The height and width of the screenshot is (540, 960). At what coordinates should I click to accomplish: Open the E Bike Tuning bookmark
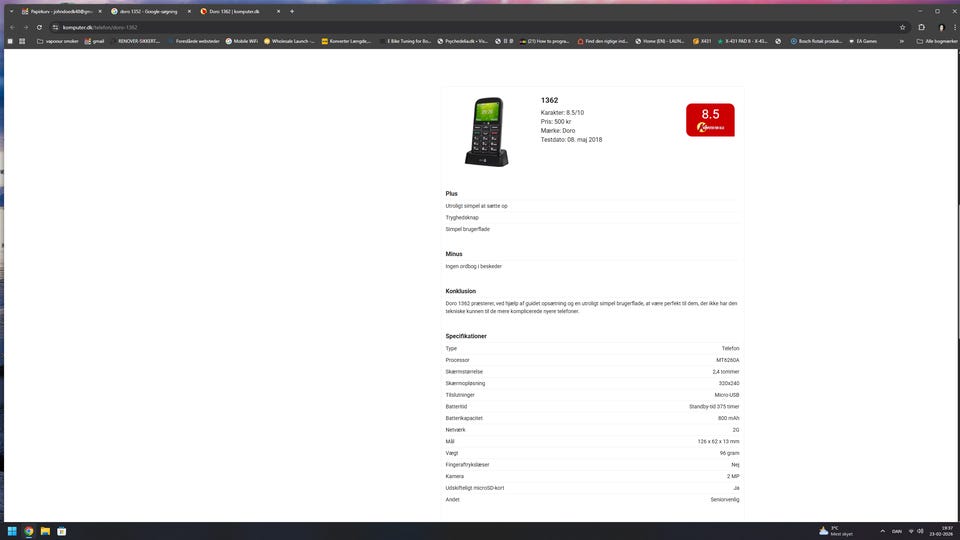click(x=405, y=42)
